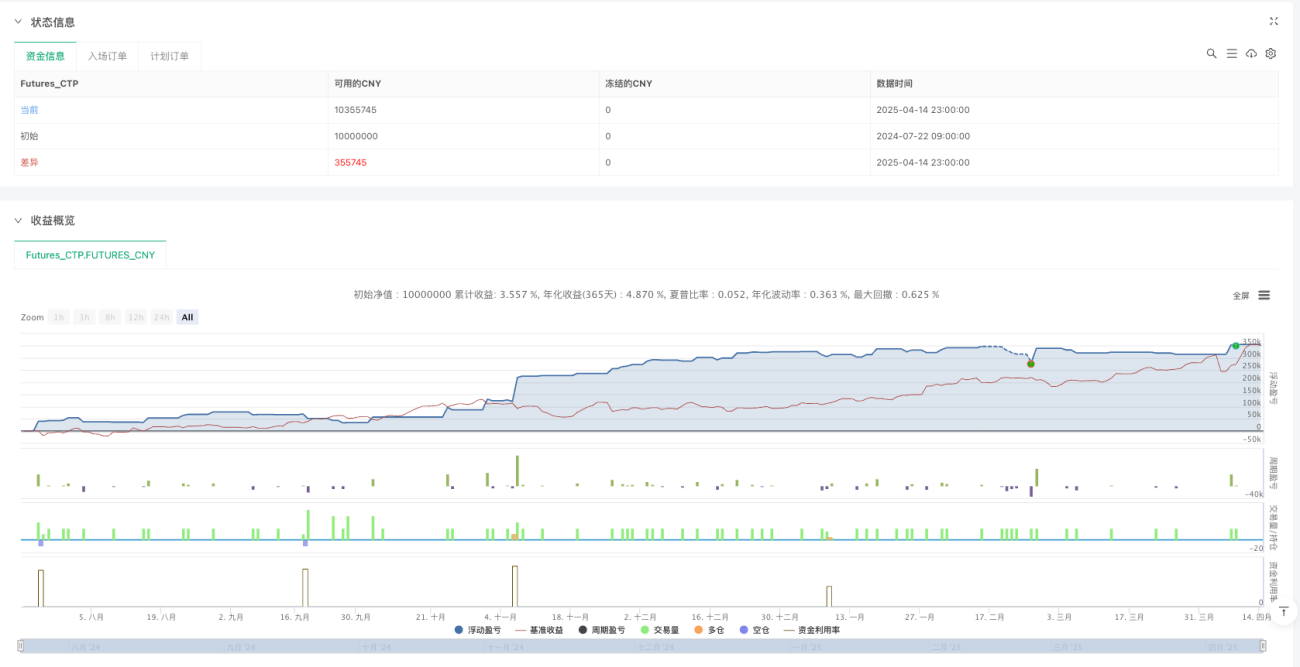Viewport: 1300px width, 667px height.
Task: Toggle 资金利用率 series in legend
Action: [811, 630]
